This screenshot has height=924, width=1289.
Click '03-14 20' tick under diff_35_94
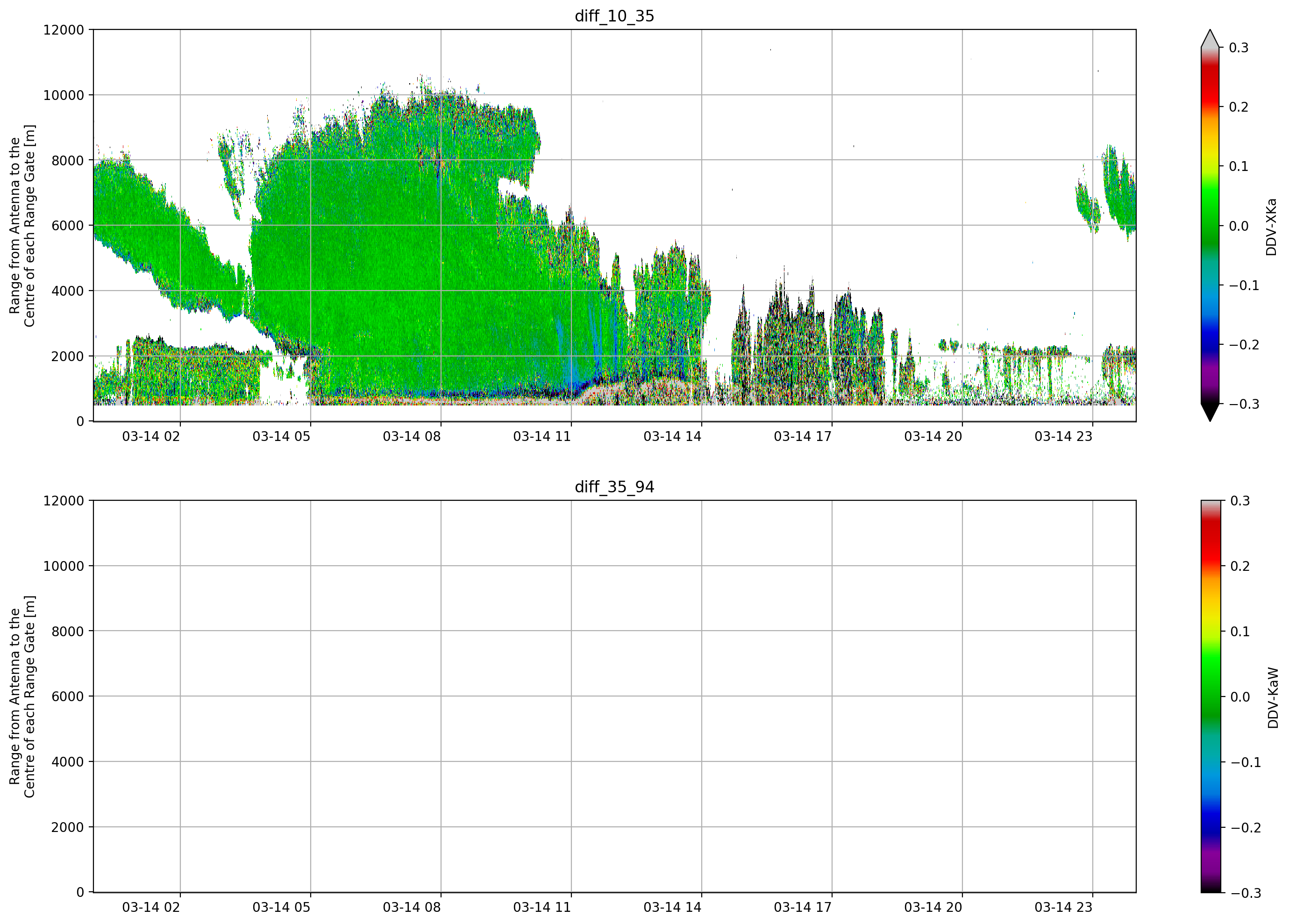[x=933, y=908]
